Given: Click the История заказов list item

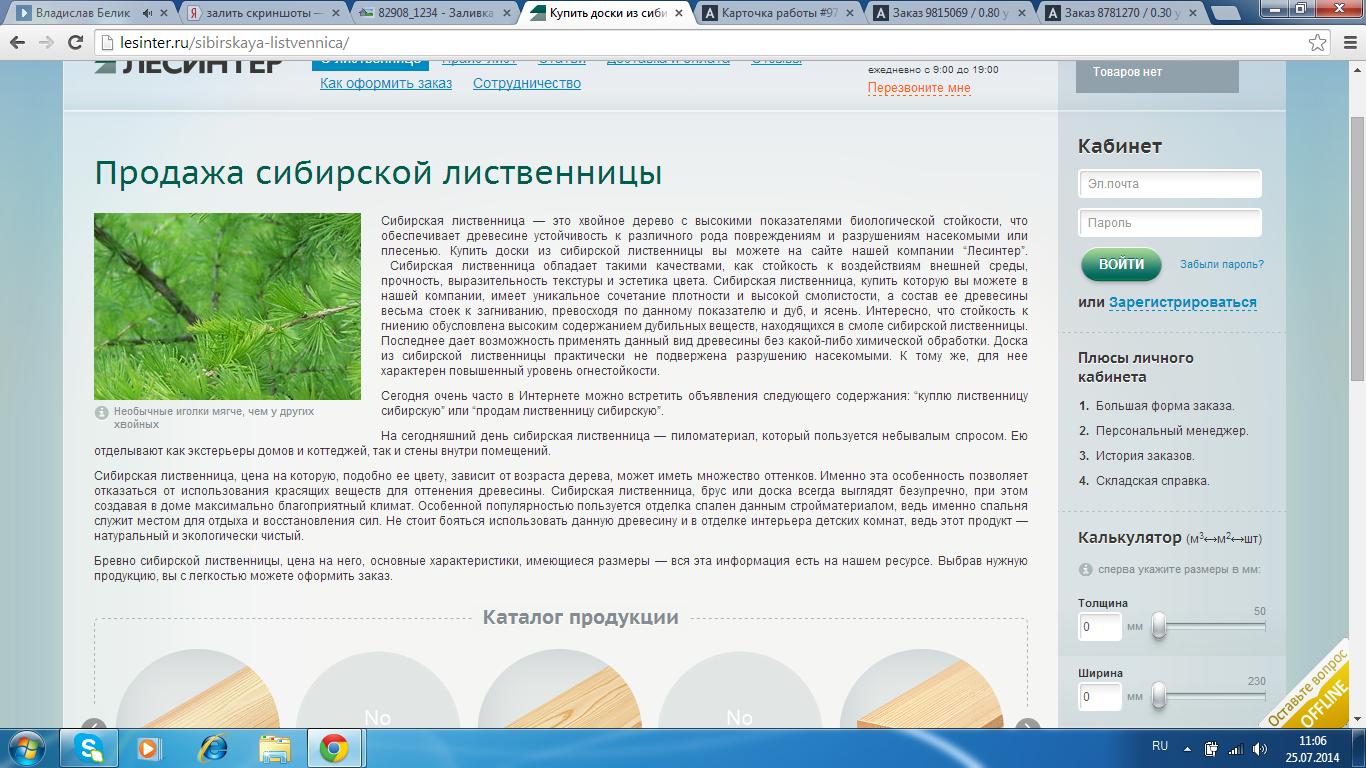Looking at the screenshot, I should coord(1145,456).
